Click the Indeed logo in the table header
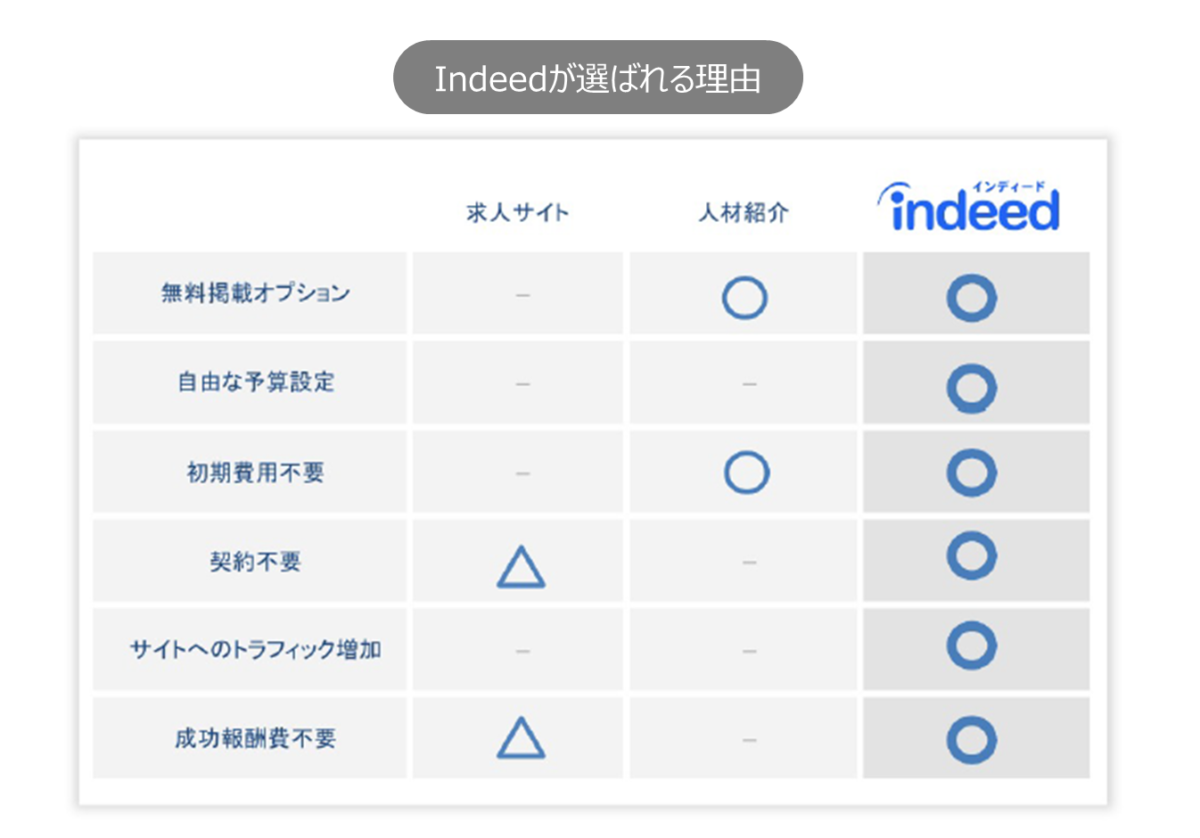Image resolution: width=1200 pixels, height=838 pixels. click(968, 206)
